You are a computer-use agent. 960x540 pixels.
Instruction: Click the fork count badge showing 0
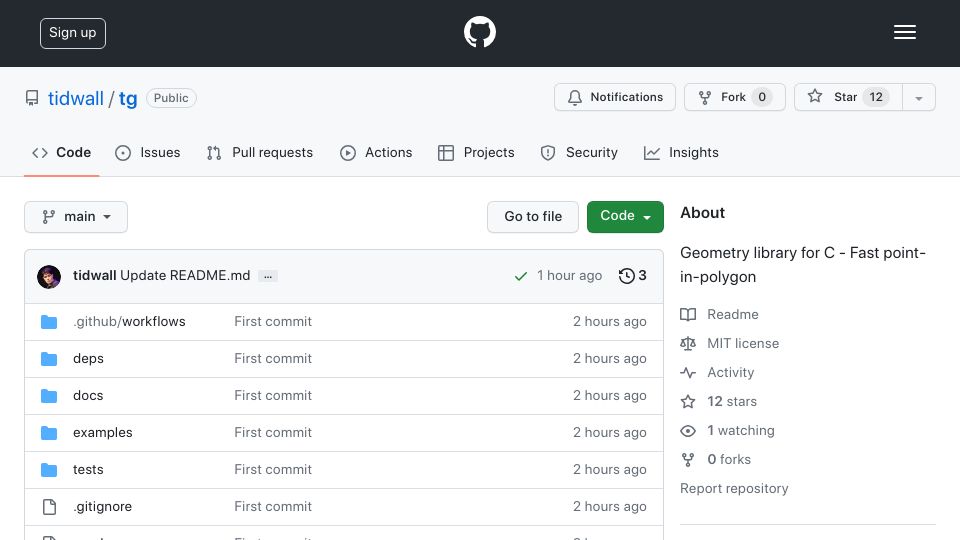762,97
